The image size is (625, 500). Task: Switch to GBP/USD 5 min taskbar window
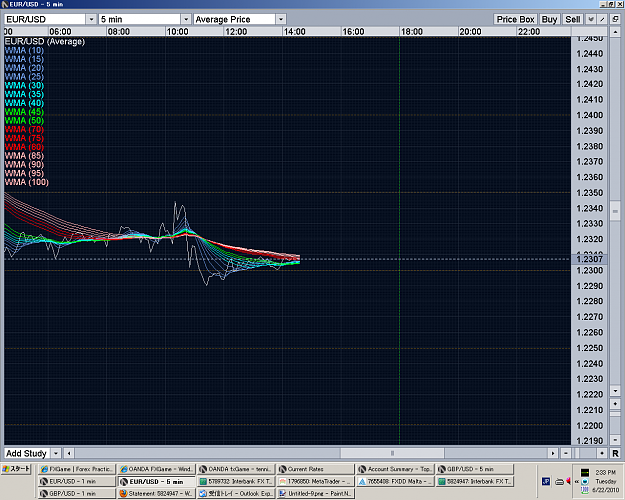point(475,469)
